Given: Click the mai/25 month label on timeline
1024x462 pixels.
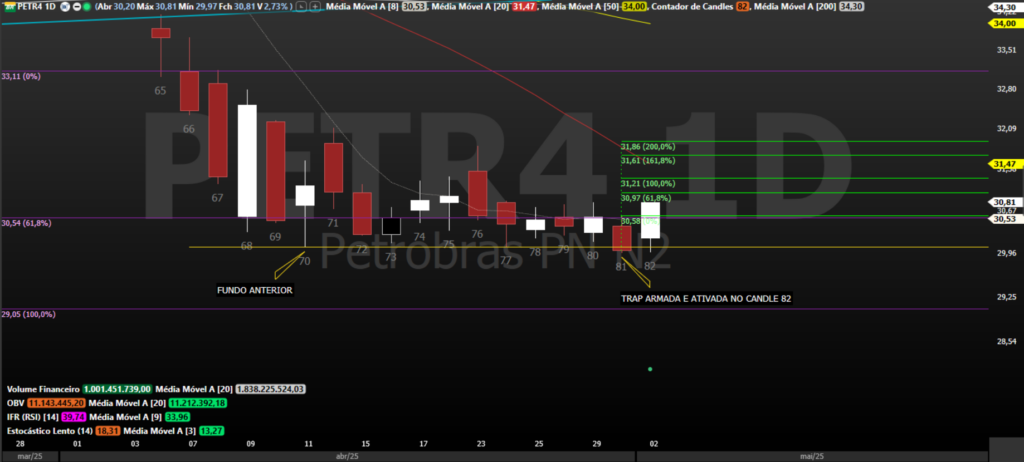Looking at the screenshot, I should coord(814,455).
